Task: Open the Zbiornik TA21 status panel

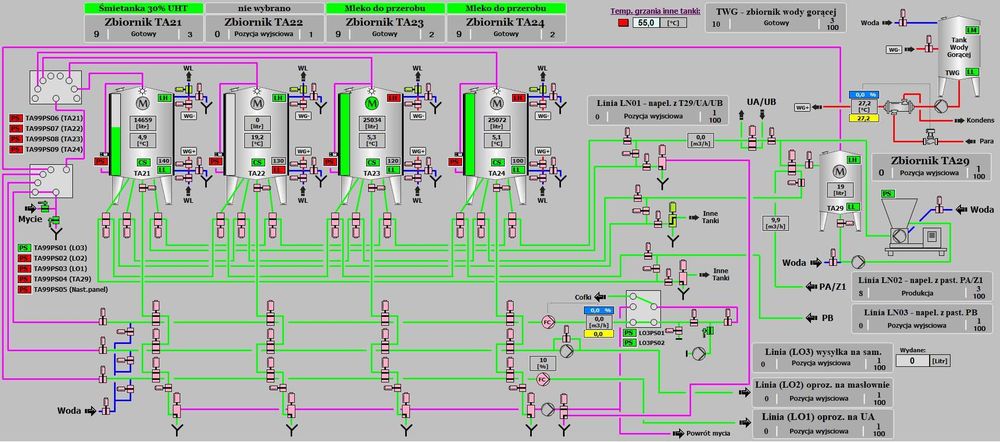Action: pyautogui.click(x=144, y=28)
